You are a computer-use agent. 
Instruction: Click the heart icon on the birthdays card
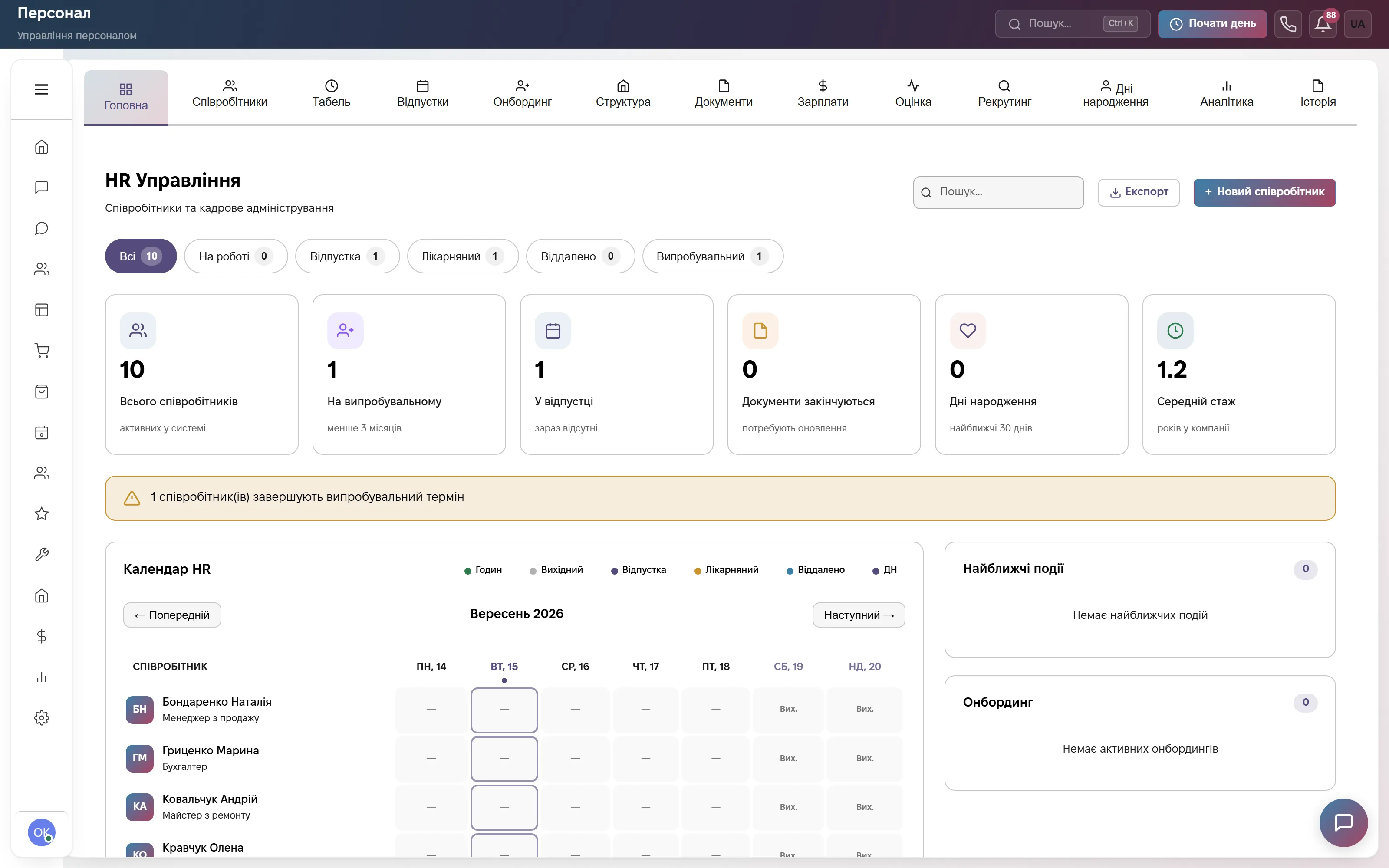pos(968,331)
